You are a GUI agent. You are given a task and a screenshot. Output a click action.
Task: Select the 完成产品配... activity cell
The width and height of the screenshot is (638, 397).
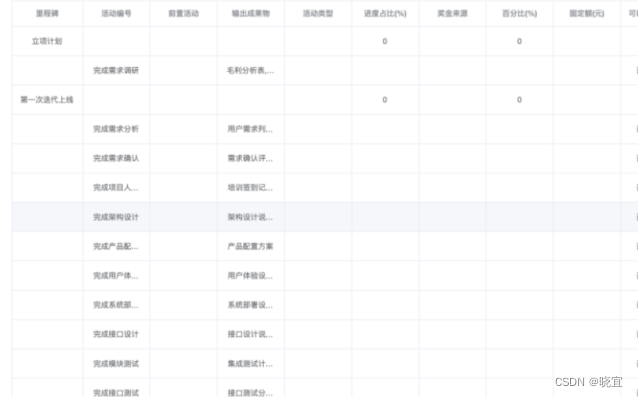tap(116, 246)
